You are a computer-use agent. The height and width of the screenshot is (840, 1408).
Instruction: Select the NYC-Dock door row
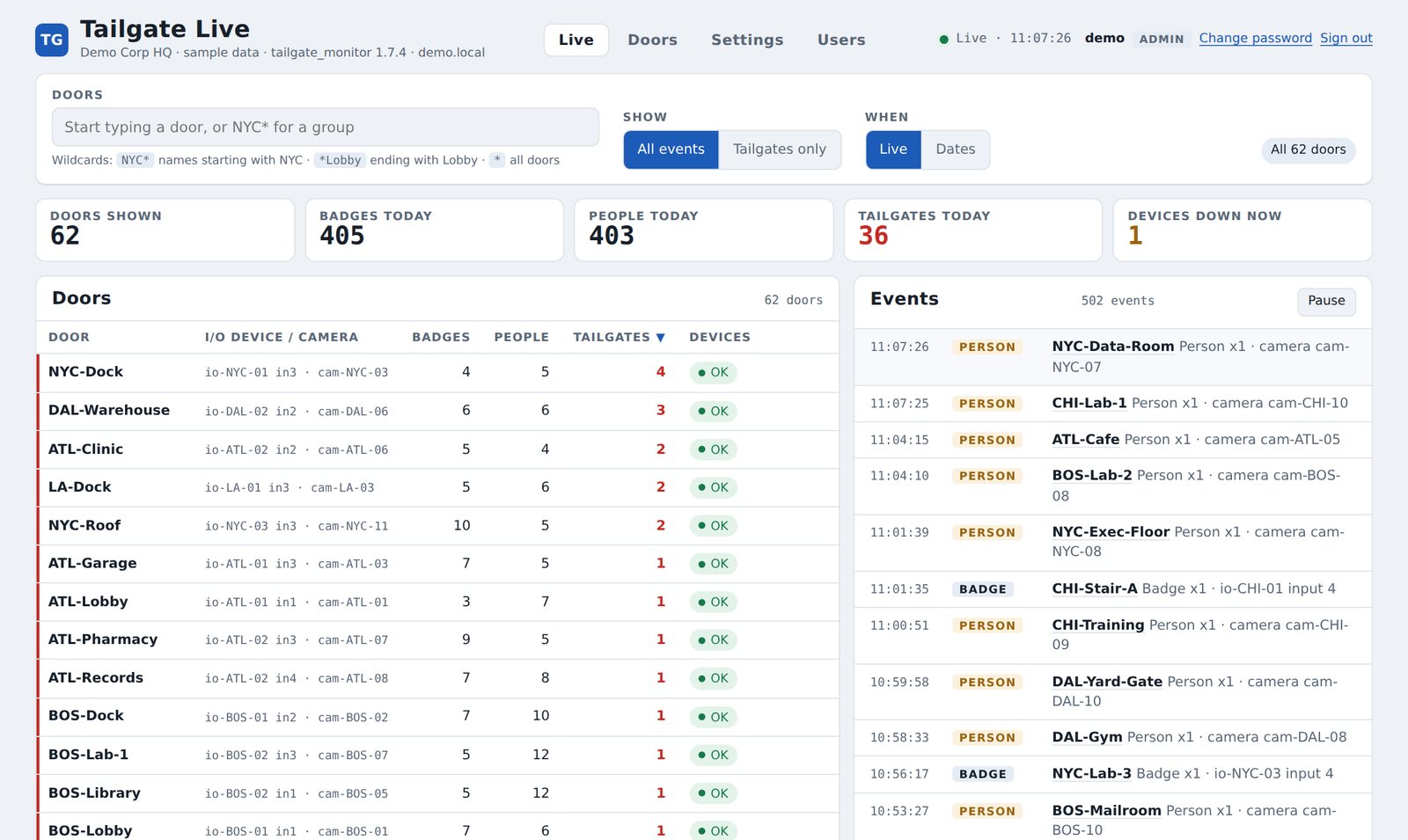coord(437,372)
